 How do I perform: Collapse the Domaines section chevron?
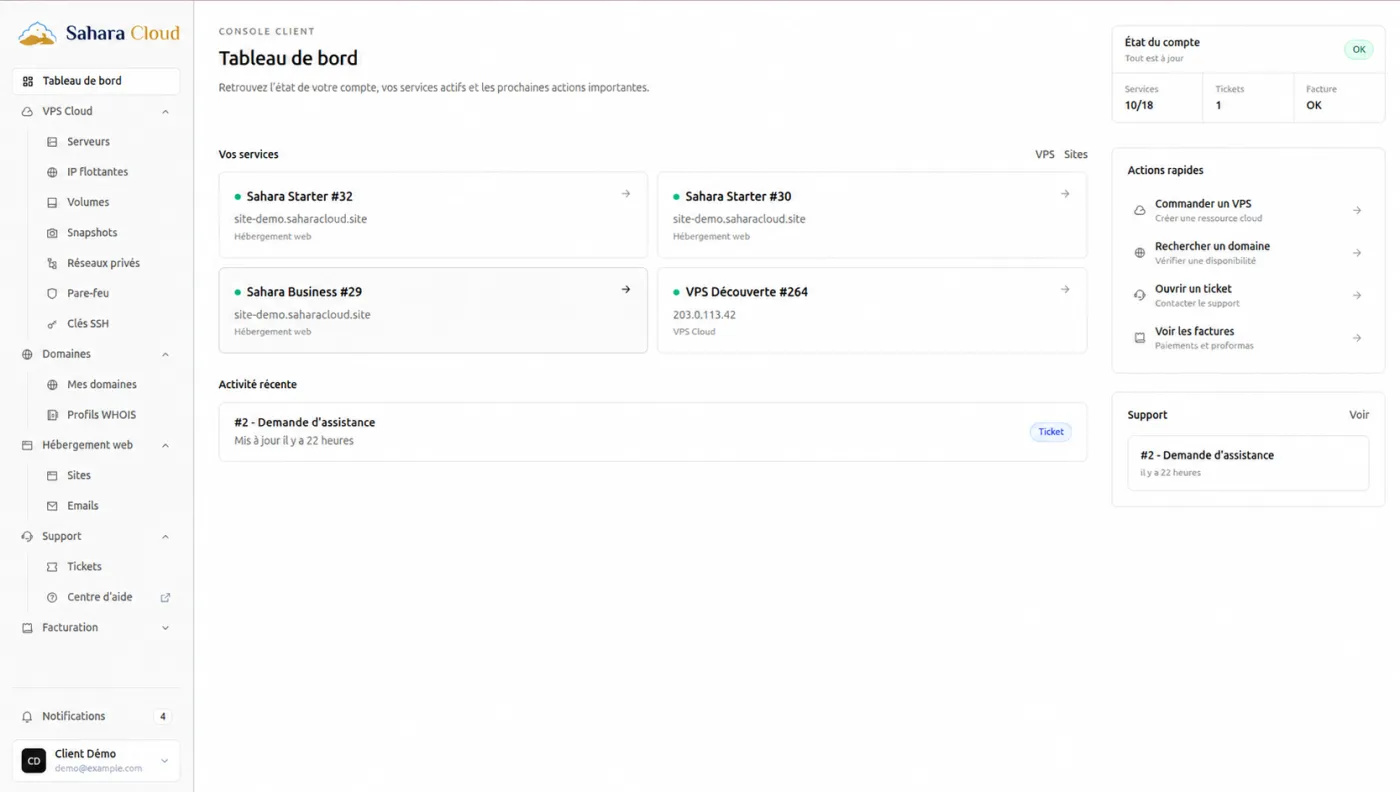(165, 354)
